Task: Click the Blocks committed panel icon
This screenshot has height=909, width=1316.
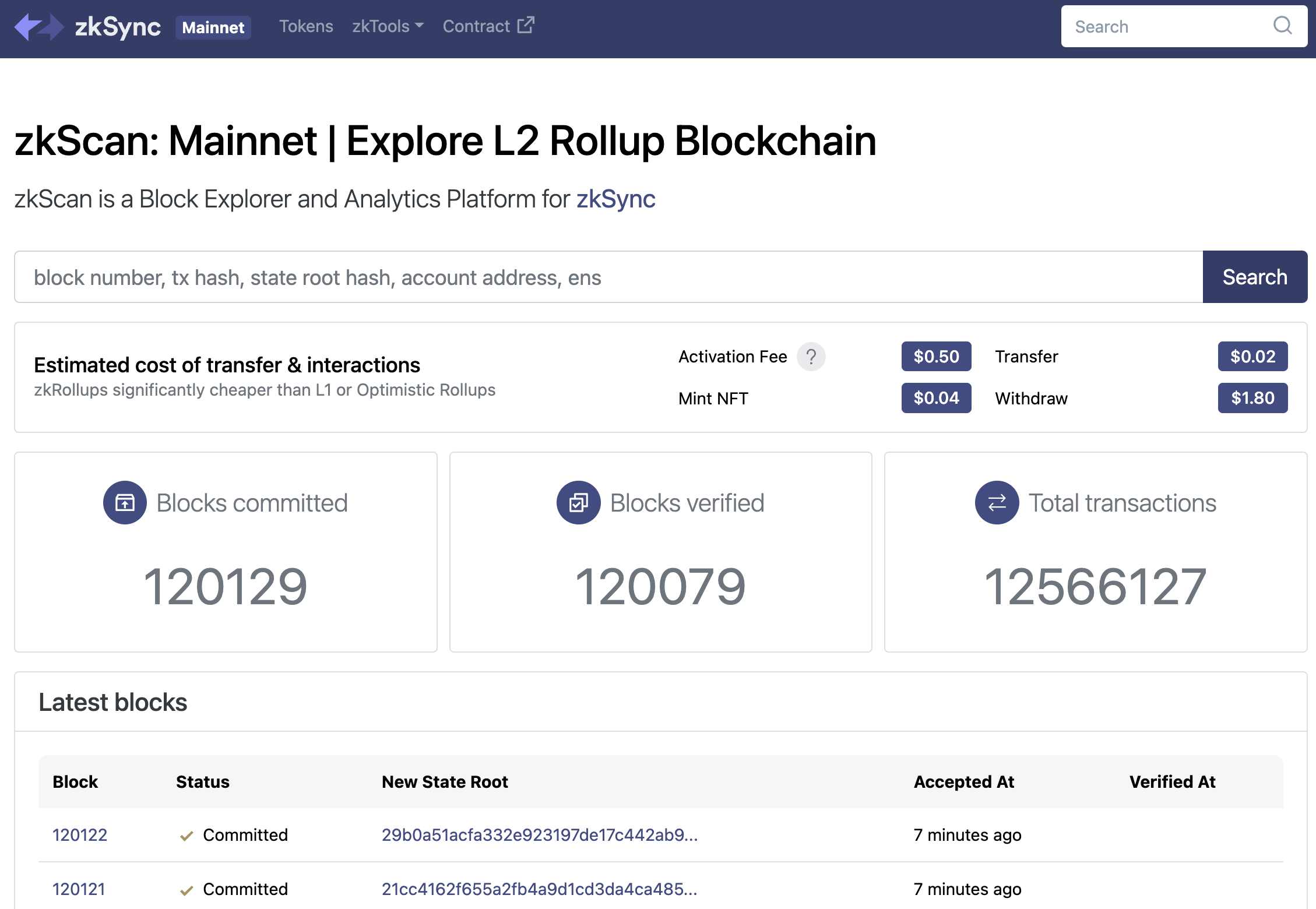Action: click(x=124, y=503)
